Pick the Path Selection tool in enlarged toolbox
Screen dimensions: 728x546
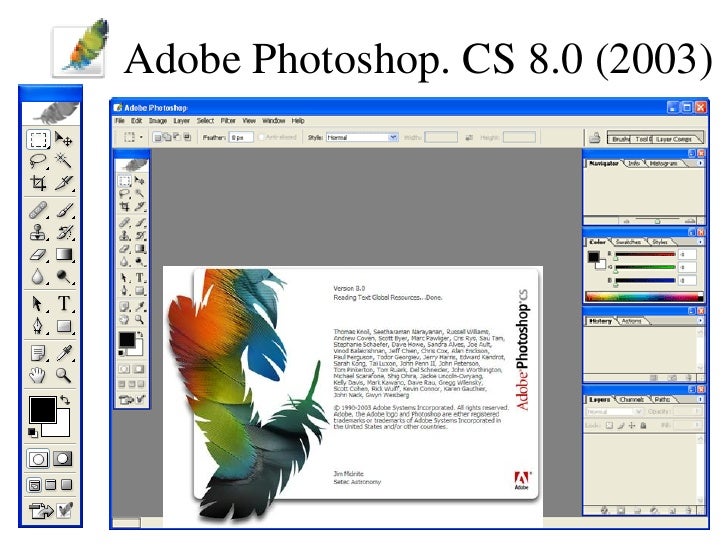coord(38,304)
